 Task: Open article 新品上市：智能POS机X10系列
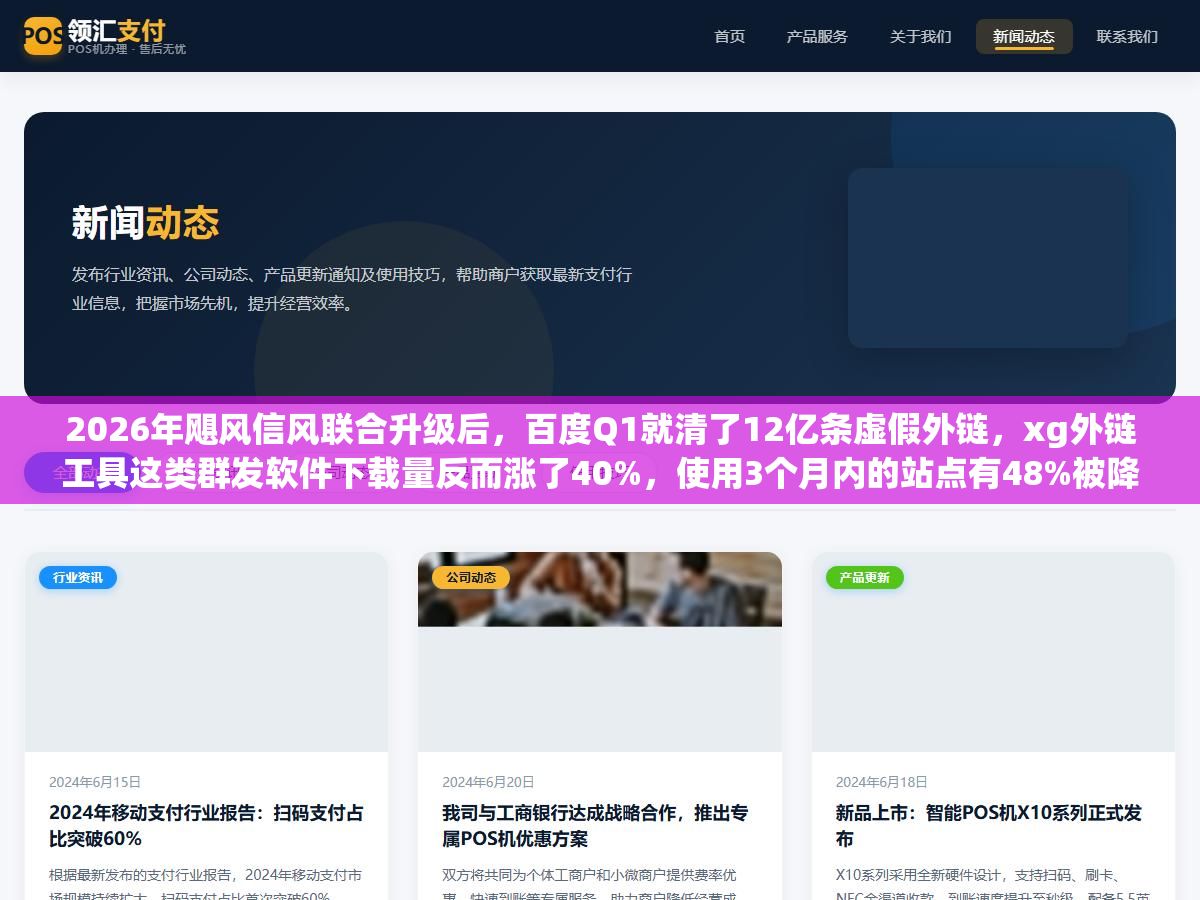(988, 825)
